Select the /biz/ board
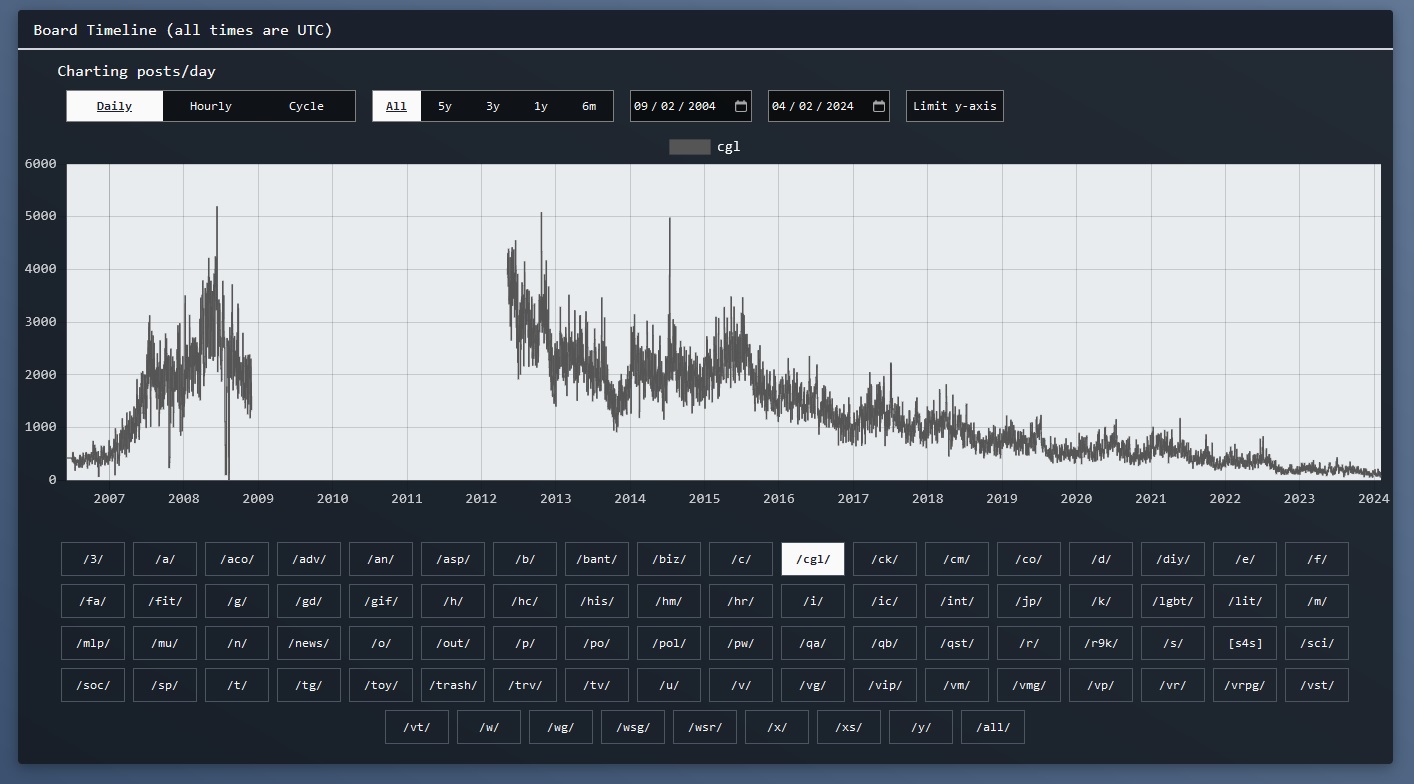 669,559
